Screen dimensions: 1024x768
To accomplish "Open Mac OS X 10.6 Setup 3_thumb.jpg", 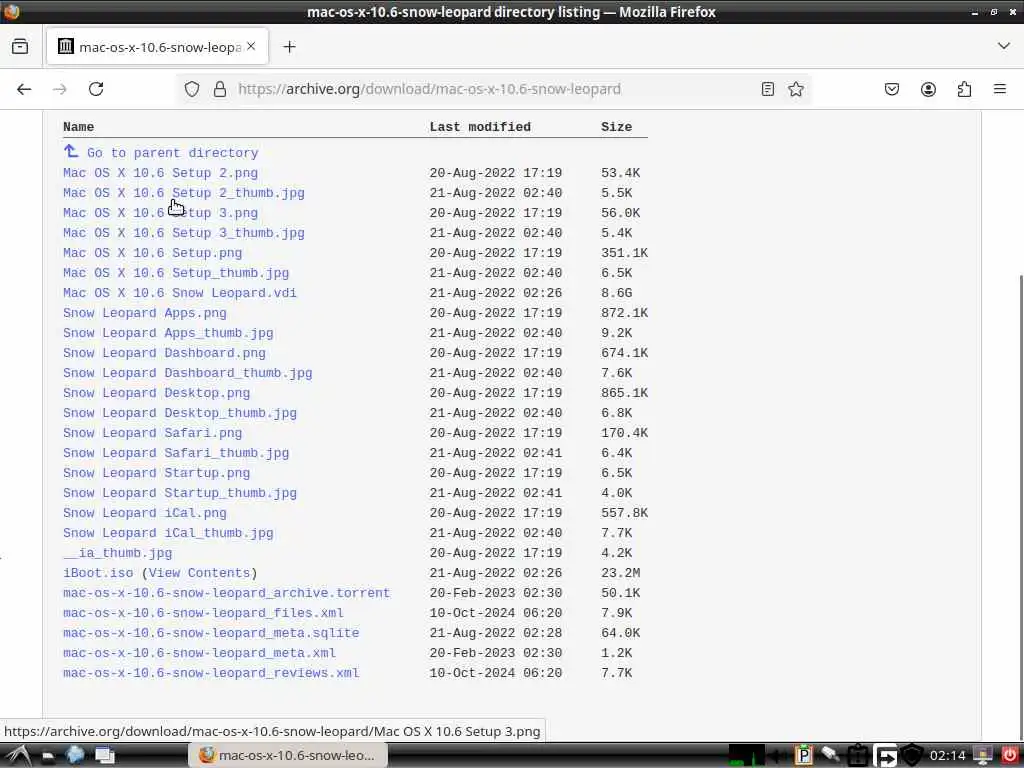I will click(184, 233).
